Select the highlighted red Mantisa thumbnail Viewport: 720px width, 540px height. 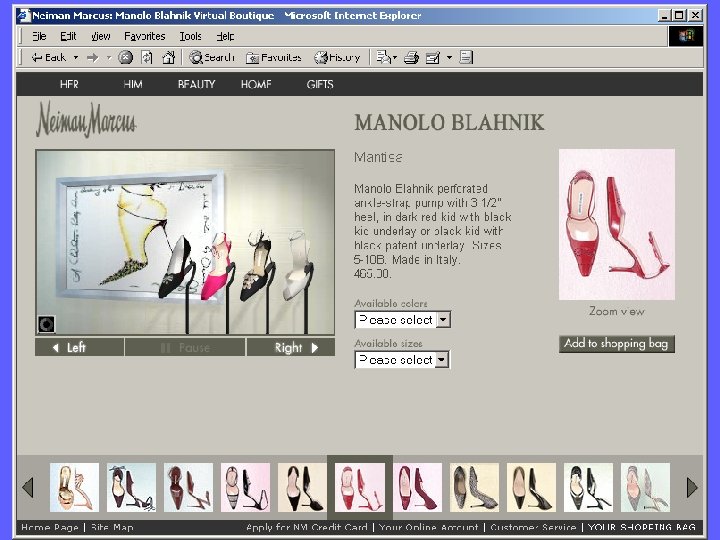360,487
